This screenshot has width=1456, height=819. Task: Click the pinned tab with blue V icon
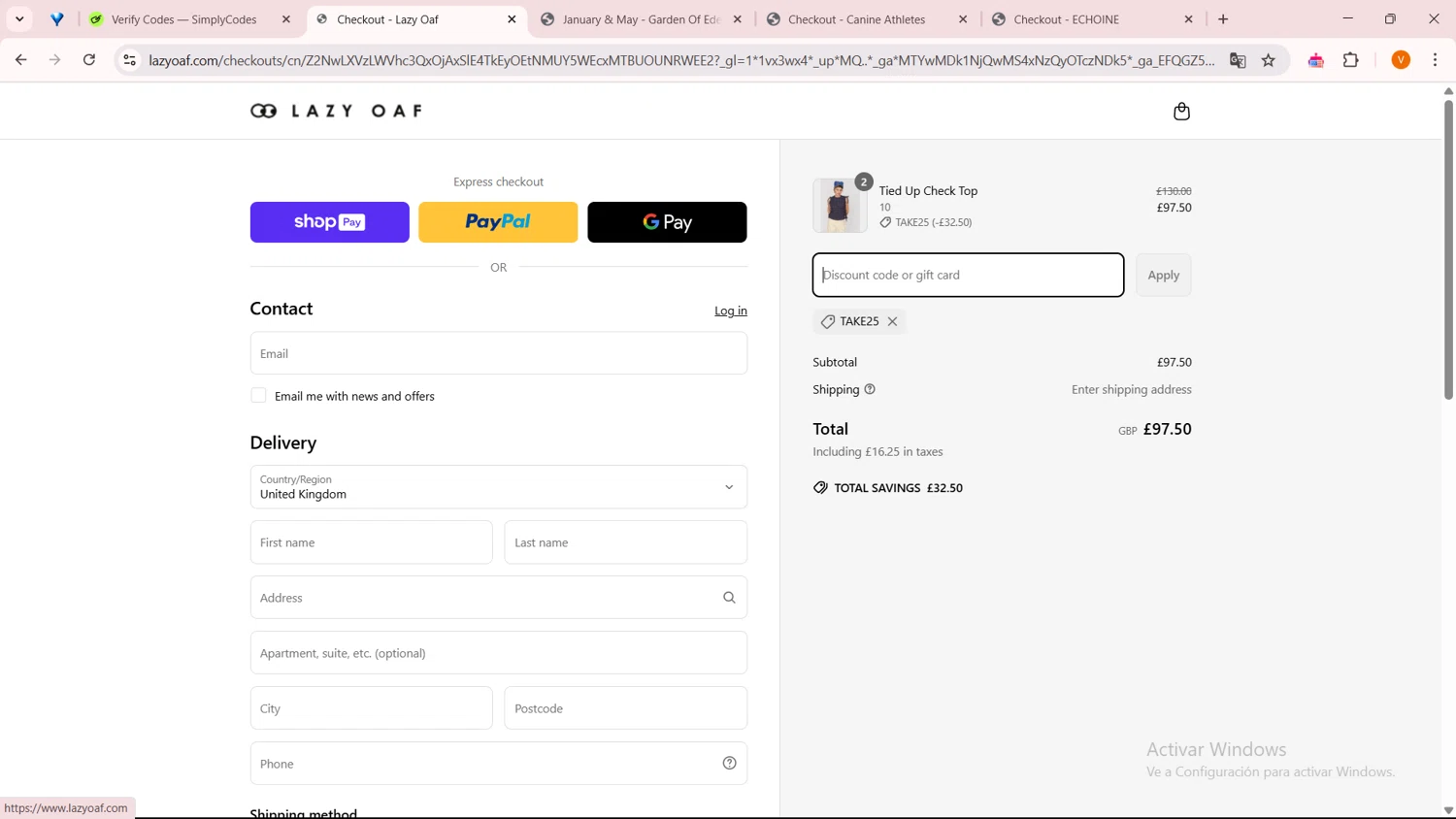[x=57, y=19]
